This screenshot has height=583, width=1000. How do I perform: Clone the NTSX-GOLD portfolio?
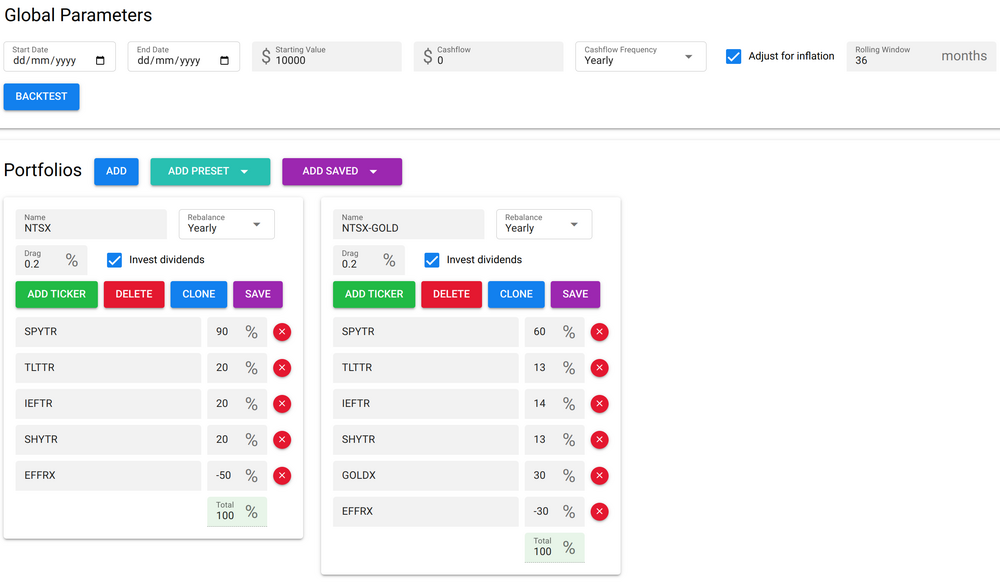516,294
